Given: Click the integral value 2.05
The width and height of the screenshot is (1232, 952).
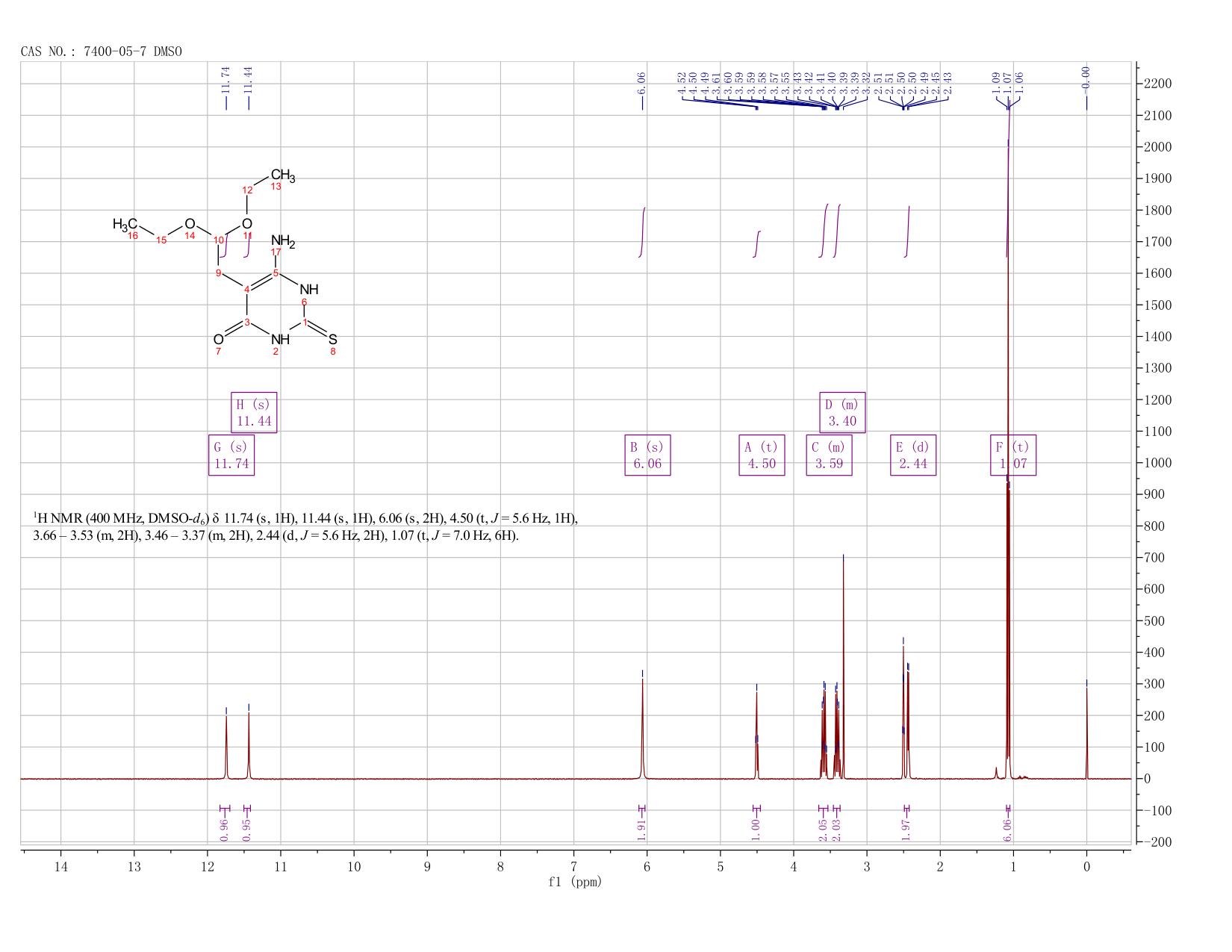Looking at the screenshot, I should point(823,830).
